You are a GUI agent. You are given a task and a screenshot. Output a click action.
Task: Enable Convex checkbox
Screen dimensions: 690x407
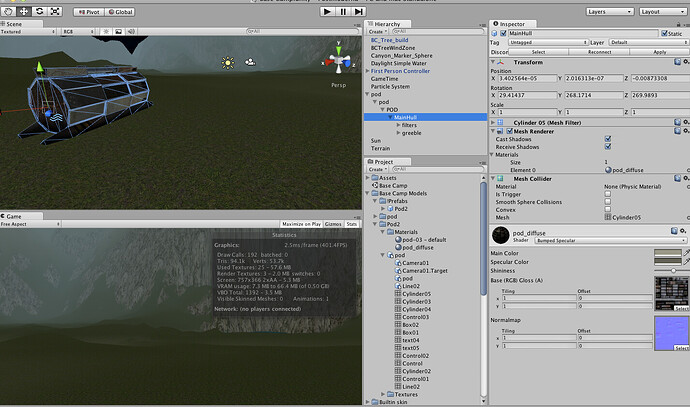[x=608, y=209]
